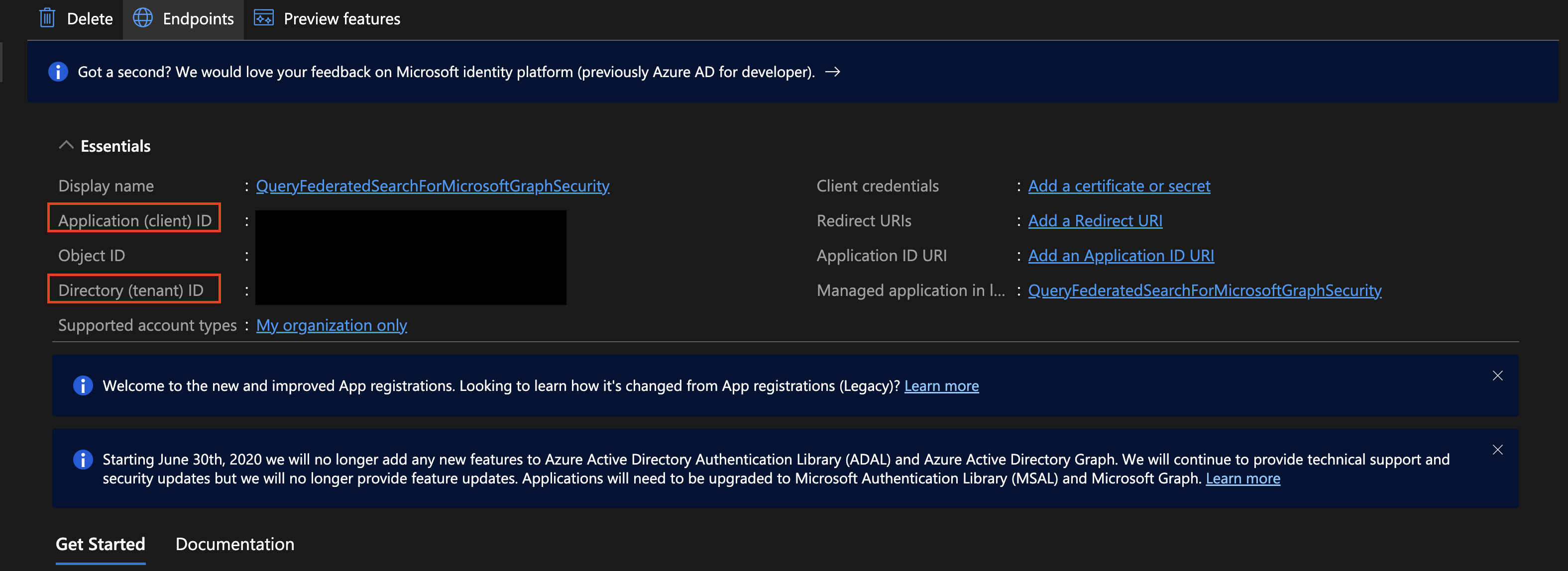
Task: Open Preview features toolbar label
Action: click(x=342, y=19)
